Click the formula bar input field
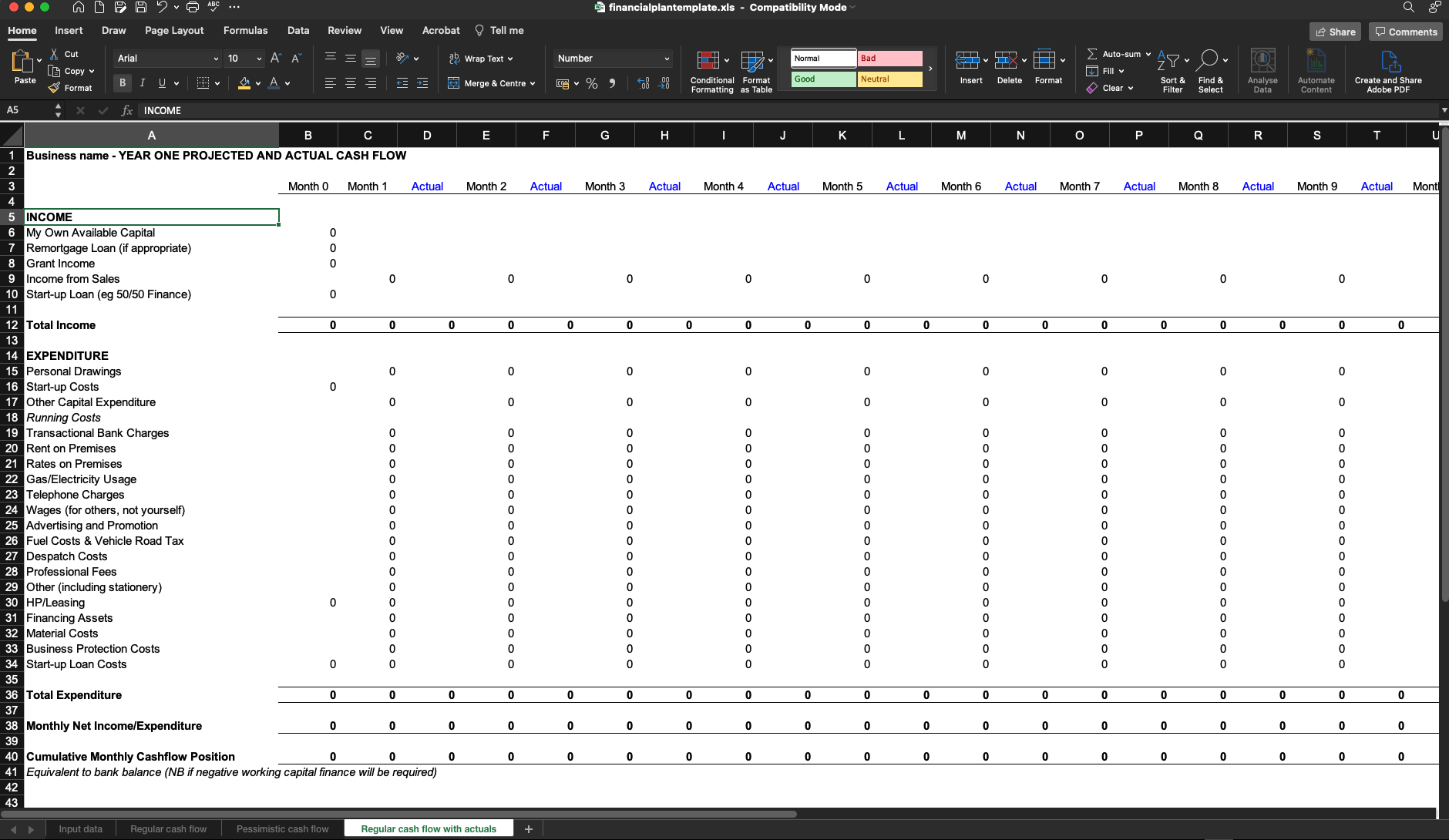Screen dimensions: 1449x840 pyautogui.click(x=771, y=111)
